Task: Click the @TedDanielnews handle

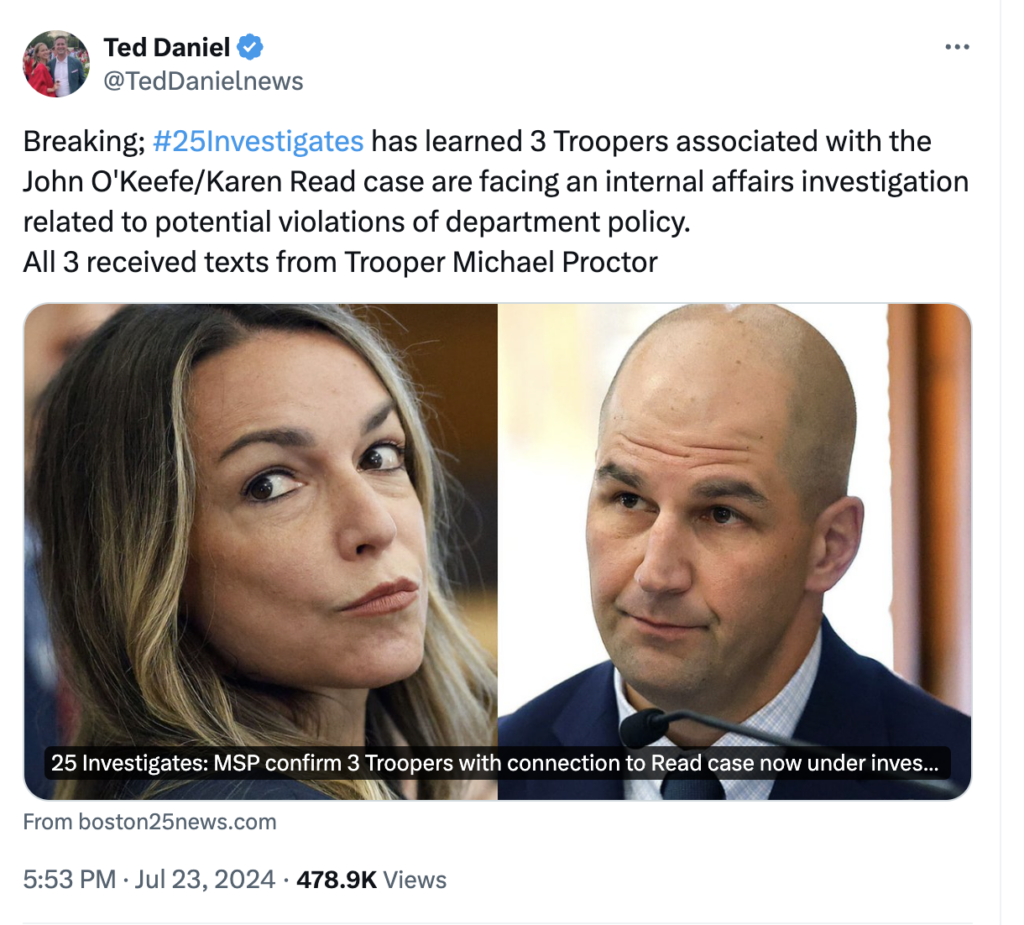Action: tap(203, 81)
